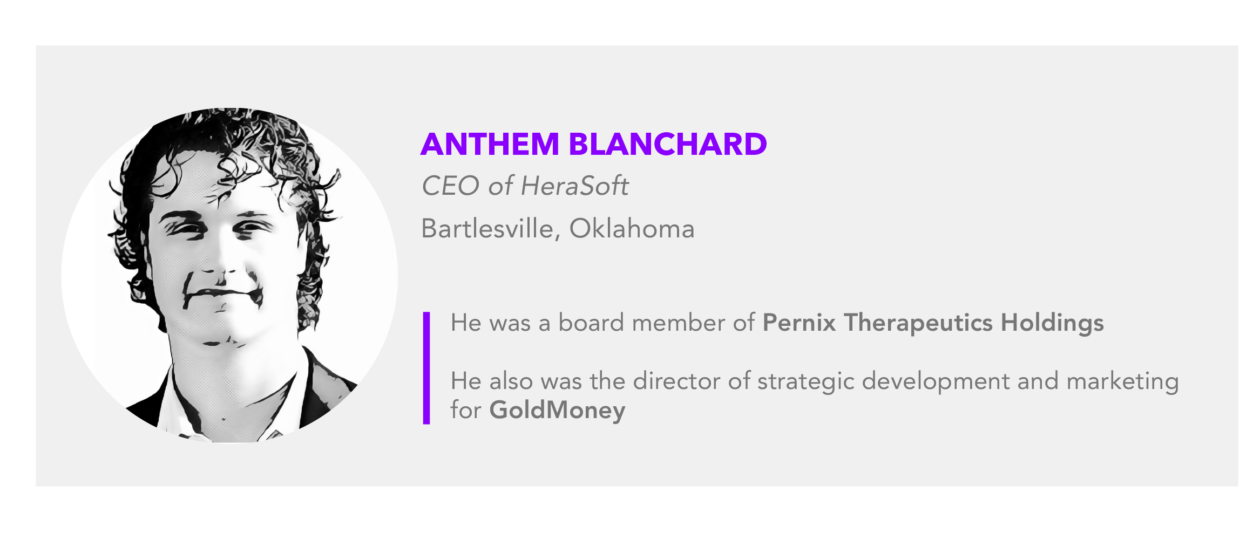Select the Bartlesville, Oklahoma location text
The width and height of the screenshot is (1260, 553).
[x=557, y=229]
